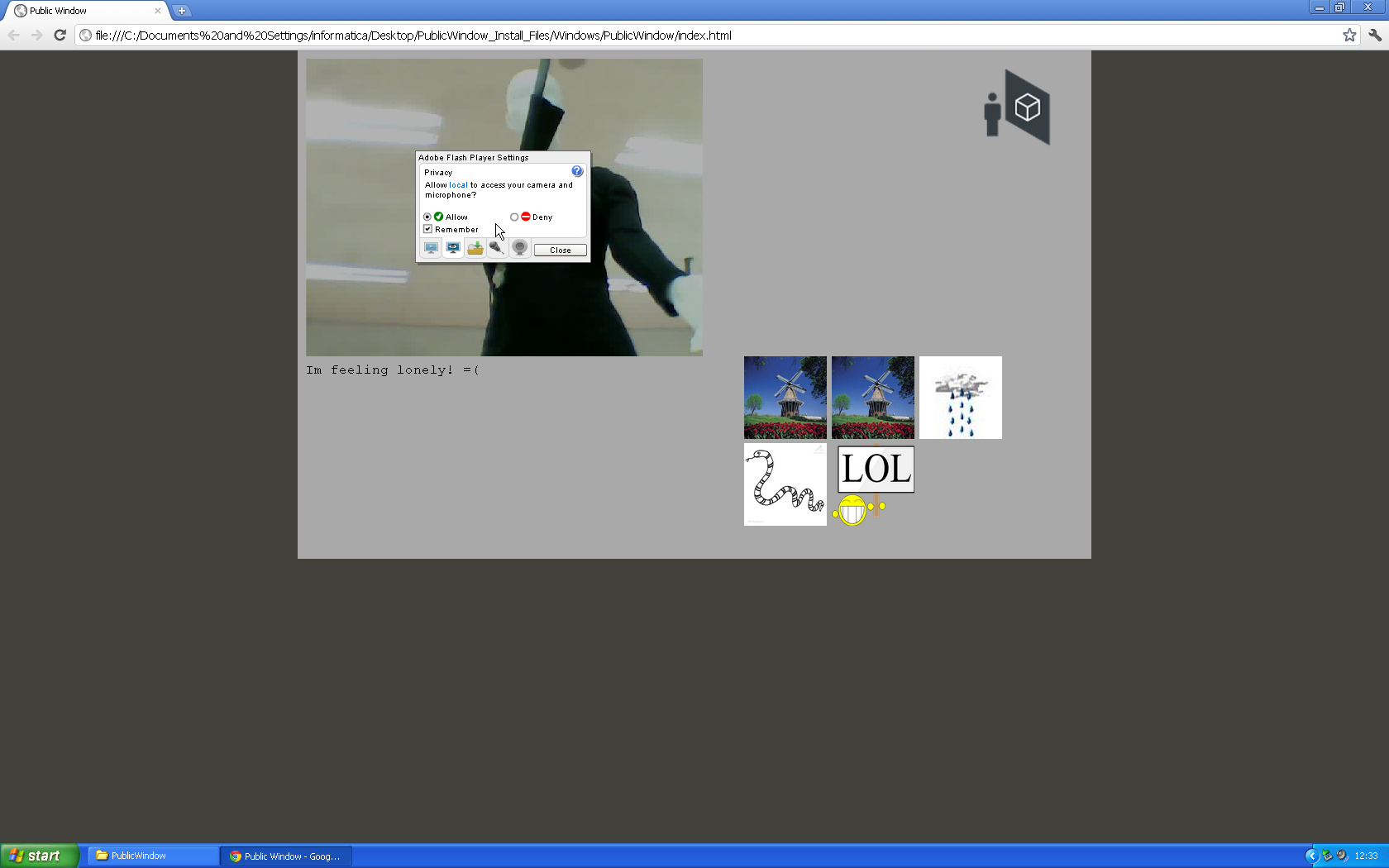Reload the current page

coord(59,35)
